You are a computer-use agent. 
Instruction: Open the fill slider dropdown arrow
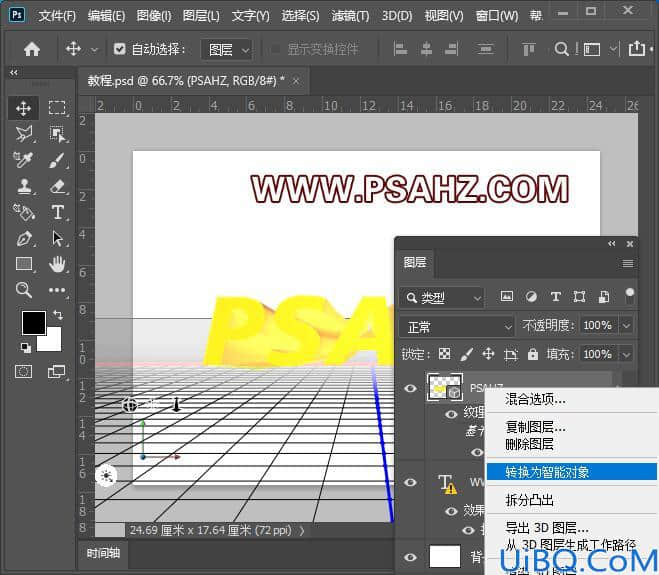(x=626, y=354)
